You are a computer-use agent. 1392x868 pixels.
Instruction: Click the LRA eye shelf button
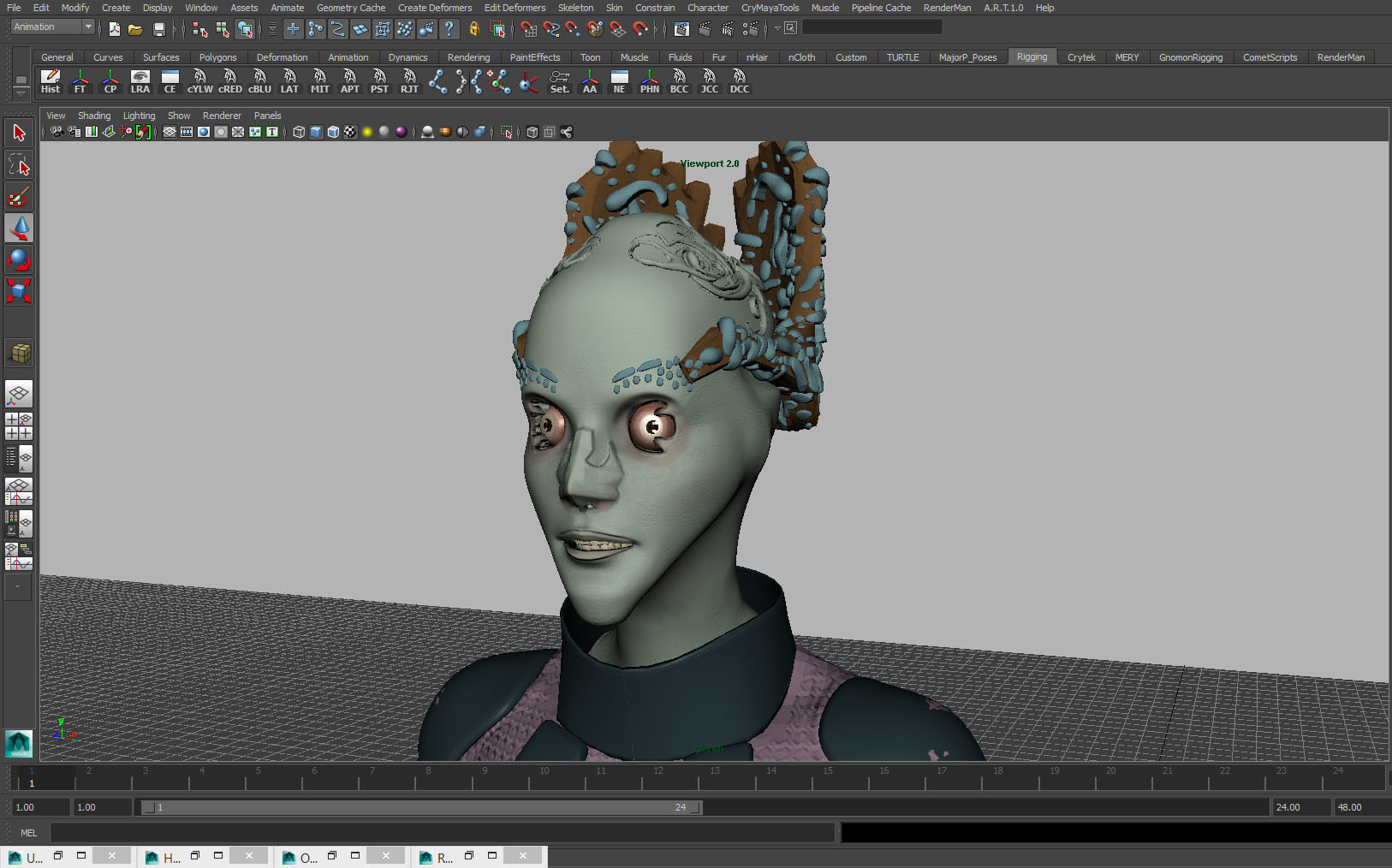[x=140, y=82]
